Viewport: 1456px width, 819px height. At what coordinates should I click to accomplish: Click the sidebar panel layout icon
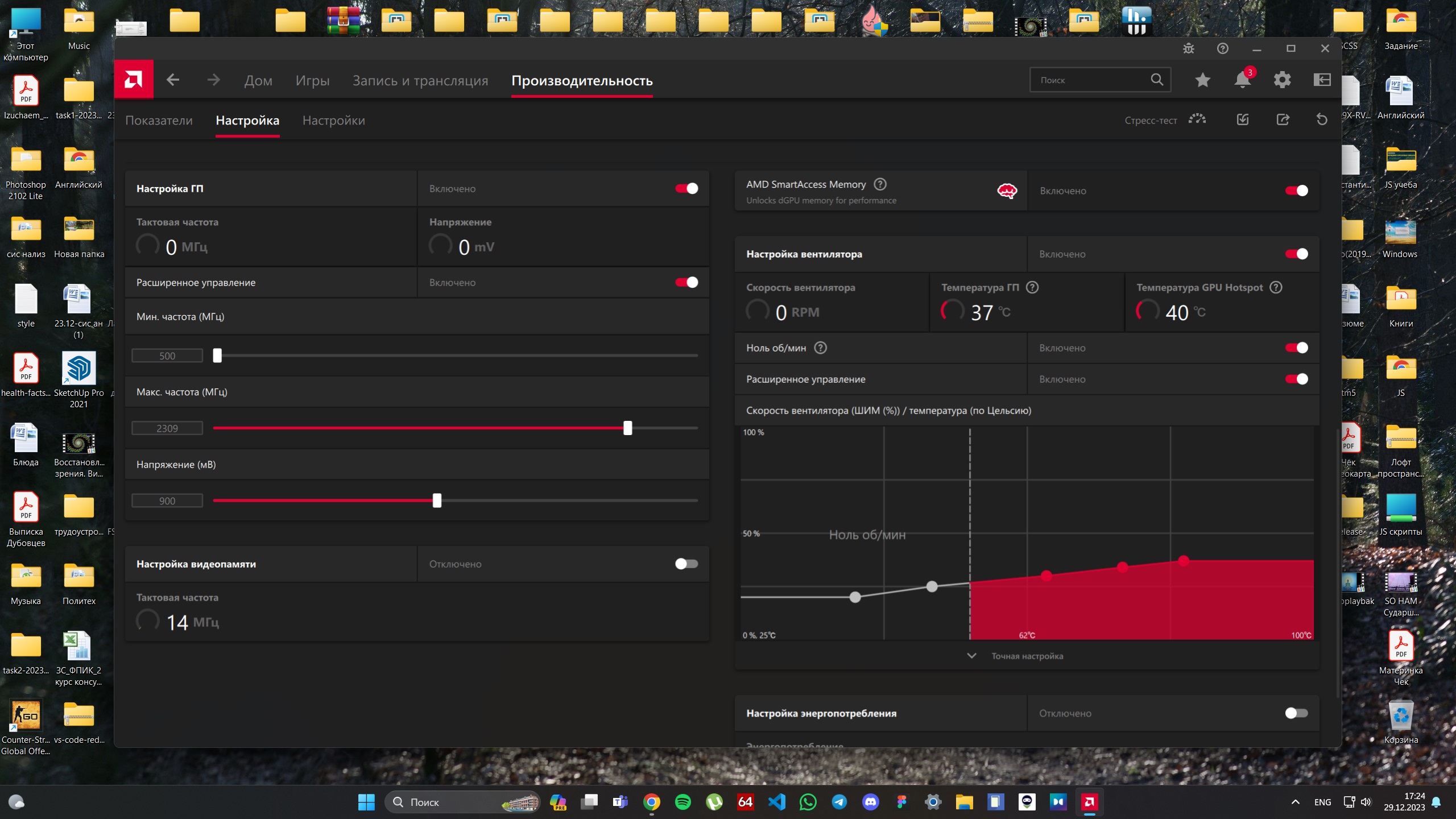pyautogui.click(x=1322, y=80)
